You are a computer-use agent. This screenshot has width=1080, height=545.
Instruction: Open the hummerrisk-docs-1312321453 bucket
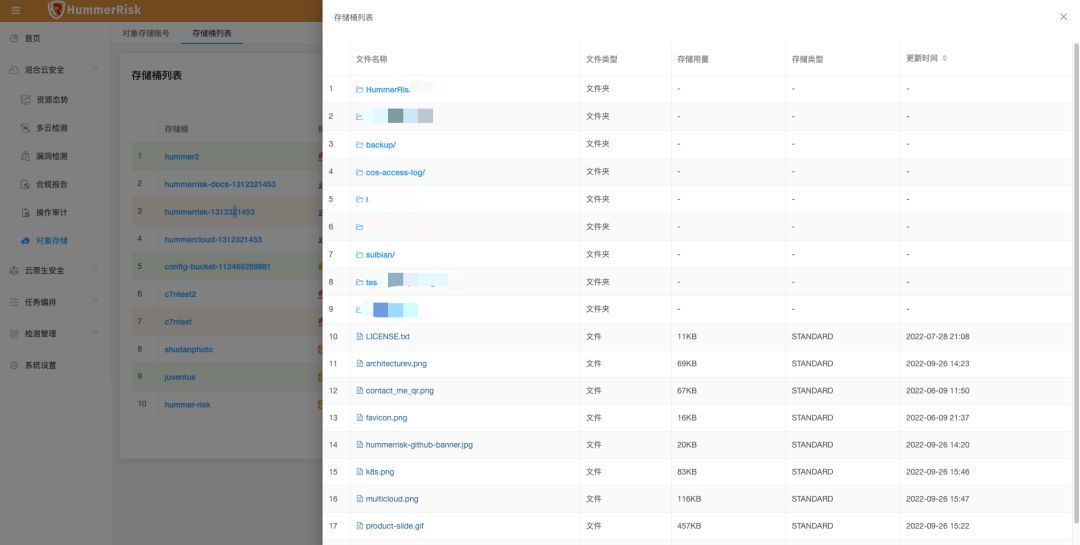pos(220,185)
